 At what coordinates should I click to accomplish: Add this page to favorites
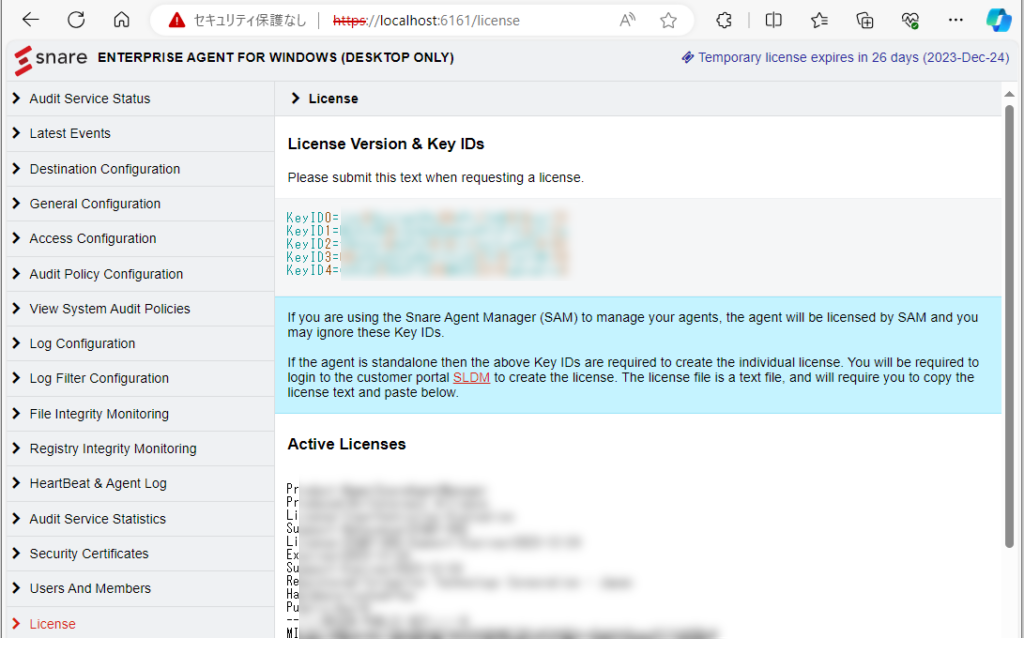coord(668,20)
